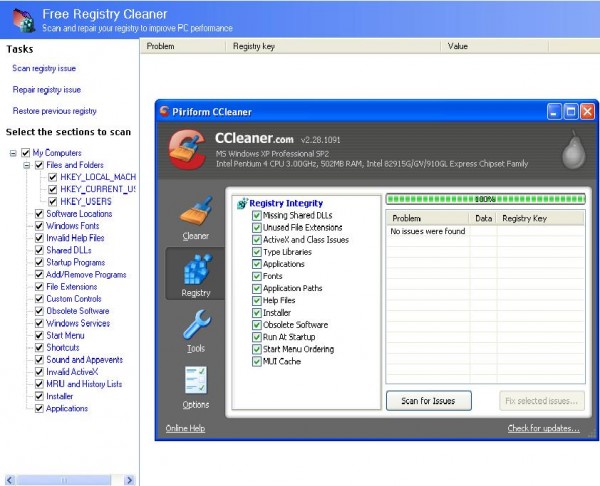The width and height of the screenshot is (600, 486).
Task: Collapse the My Computers tree node
Action: (x=13, y=153)
